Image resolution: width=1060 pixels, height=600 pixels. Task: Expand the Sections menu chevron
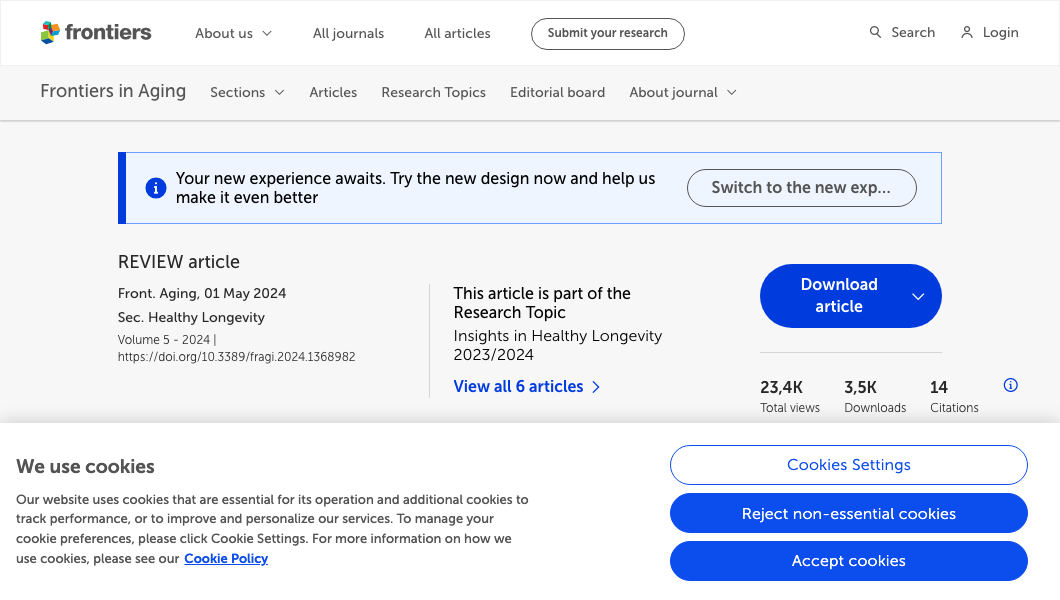pos(279,93)
